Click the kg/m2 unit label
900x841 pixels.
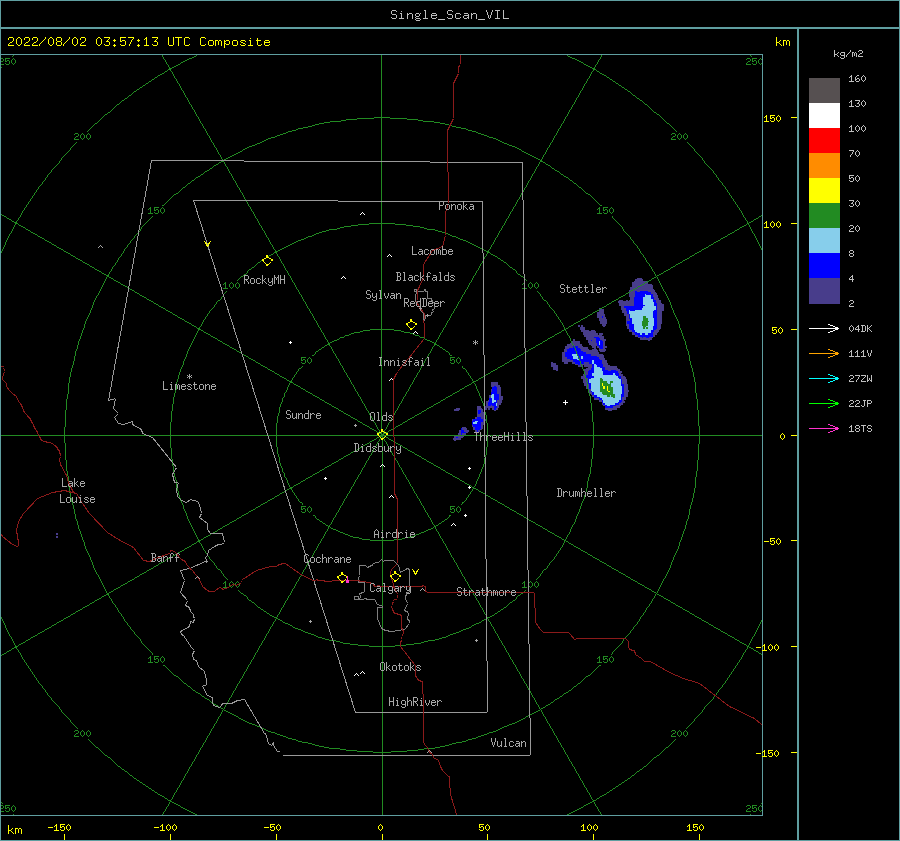[848, 54]
